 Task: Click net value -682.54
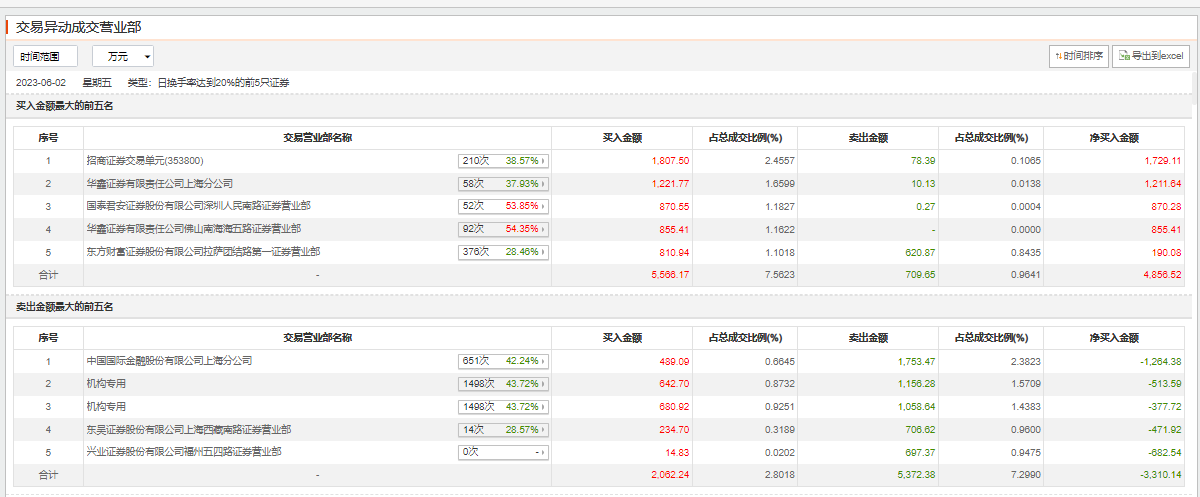(1165, 454)
